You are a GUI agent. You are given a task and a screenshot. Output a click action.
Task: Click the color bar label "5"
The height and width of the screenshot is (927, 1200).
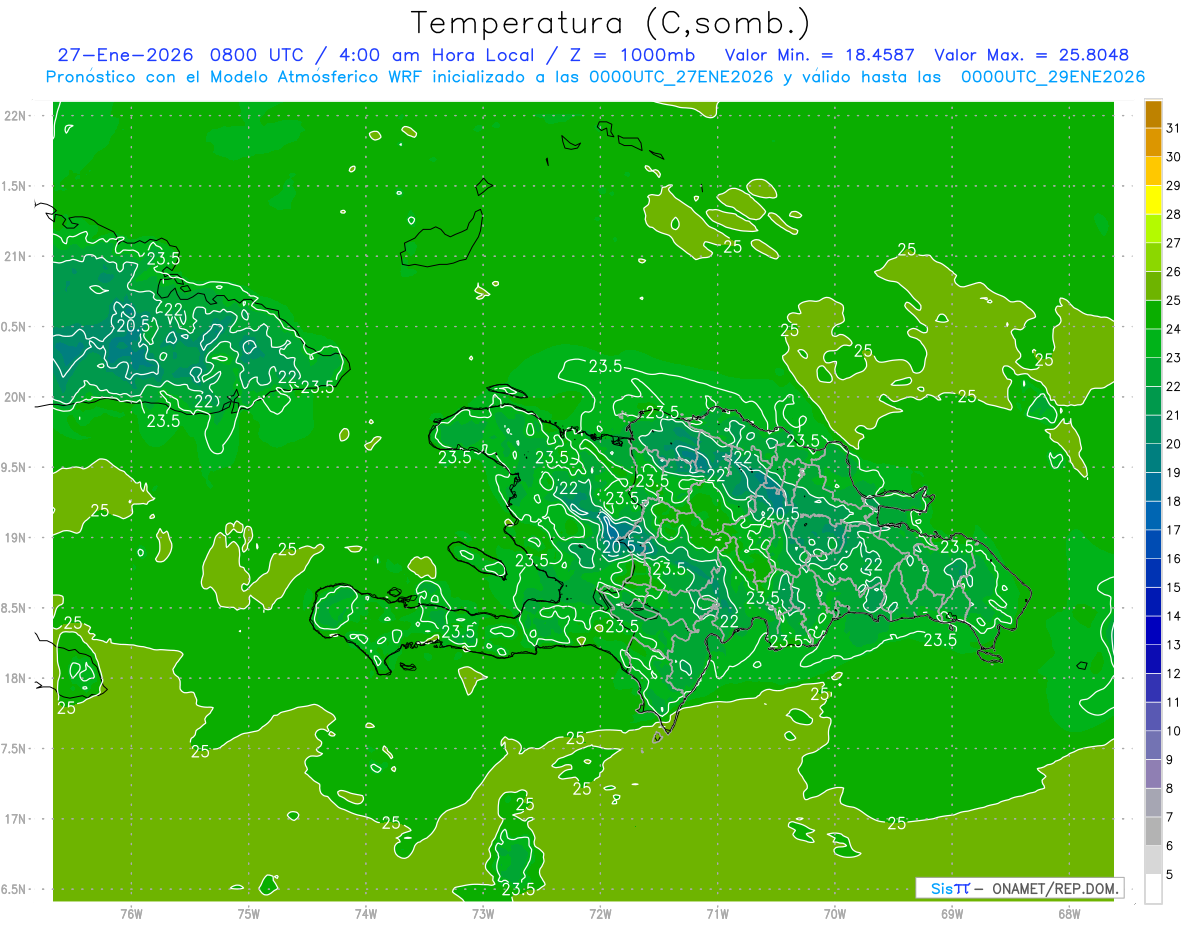pos(1170,875)
